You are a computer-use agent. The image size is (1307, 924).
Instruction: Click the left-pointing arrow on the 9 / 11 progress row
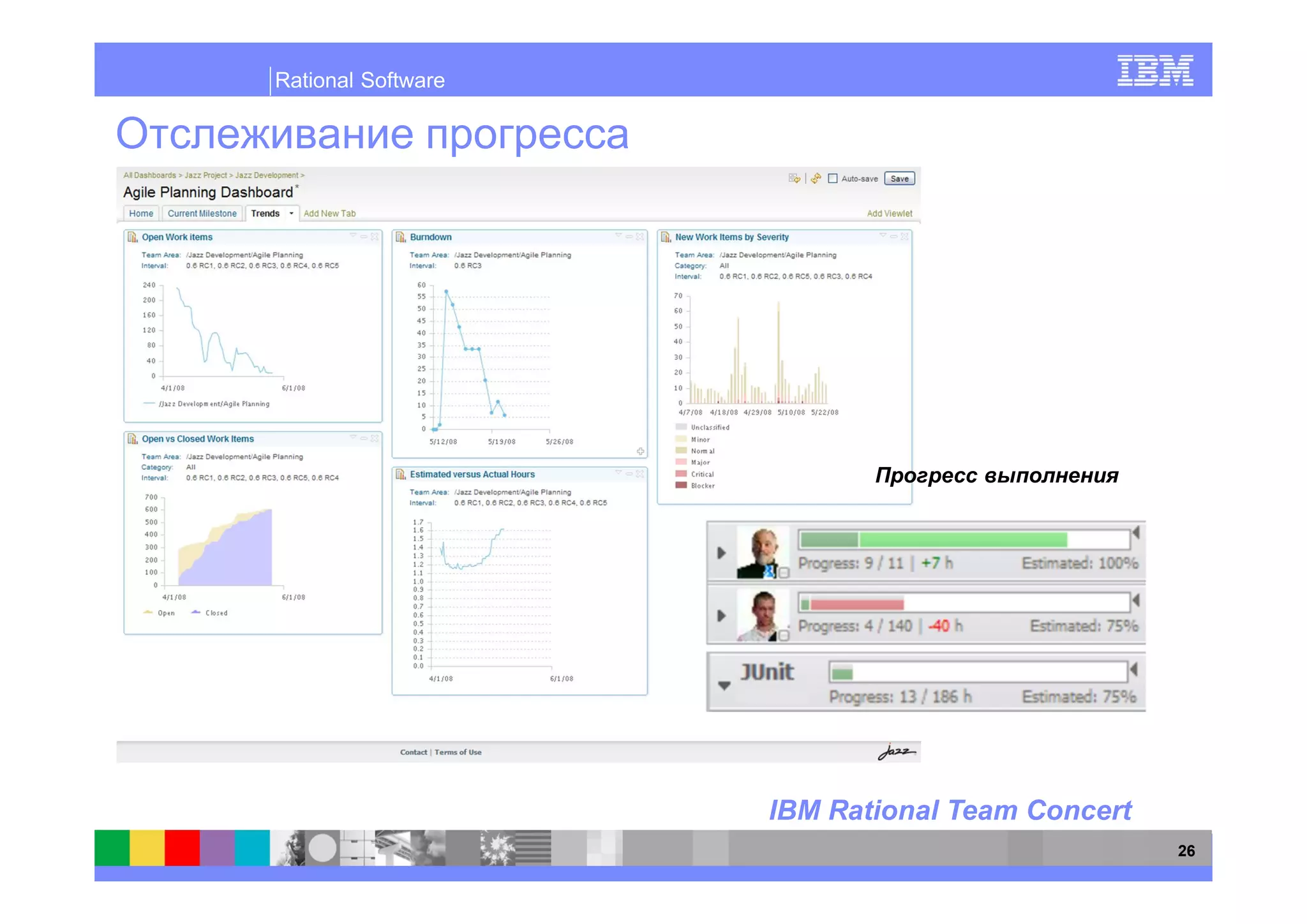coord(1136,533)
